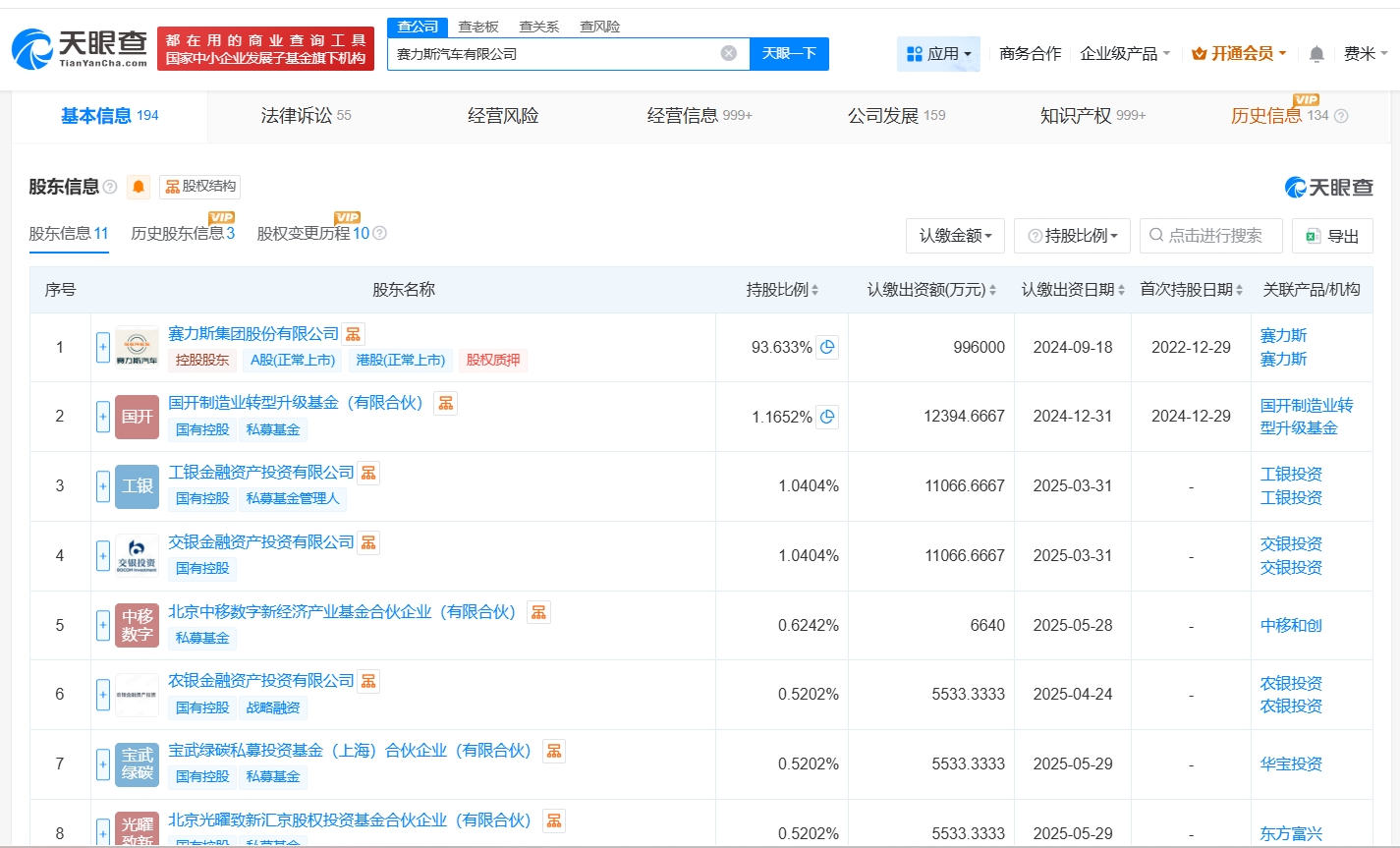Click the shareholder search input field

pyautogui.click(x=1216, y=236)
